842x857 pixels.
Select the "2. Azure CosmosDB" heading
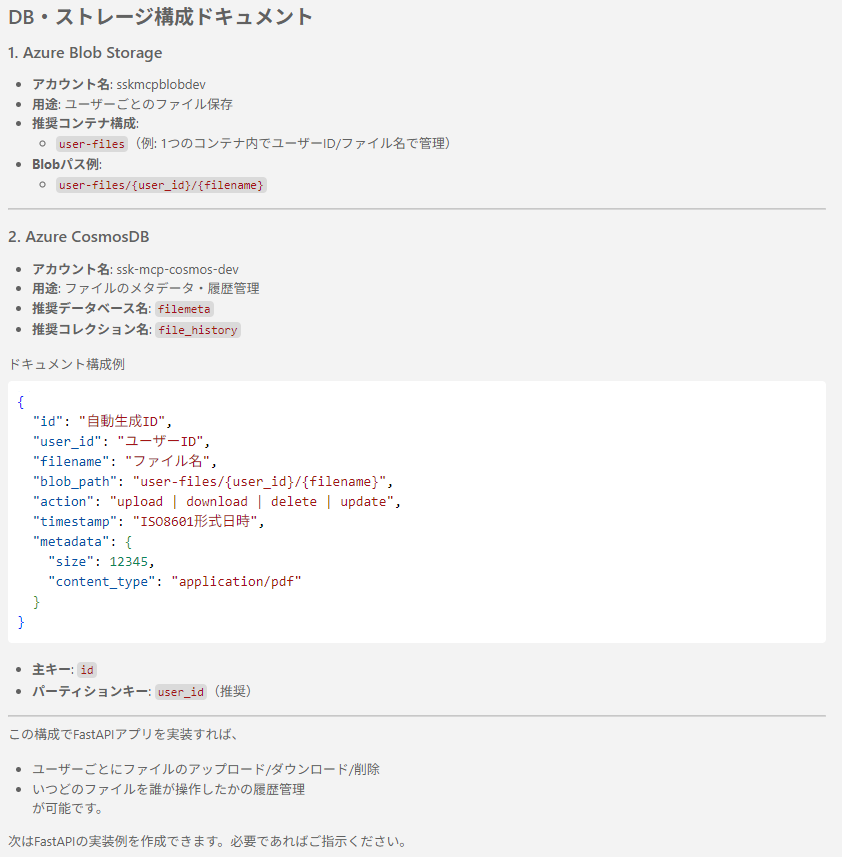[x=78, y=237]
